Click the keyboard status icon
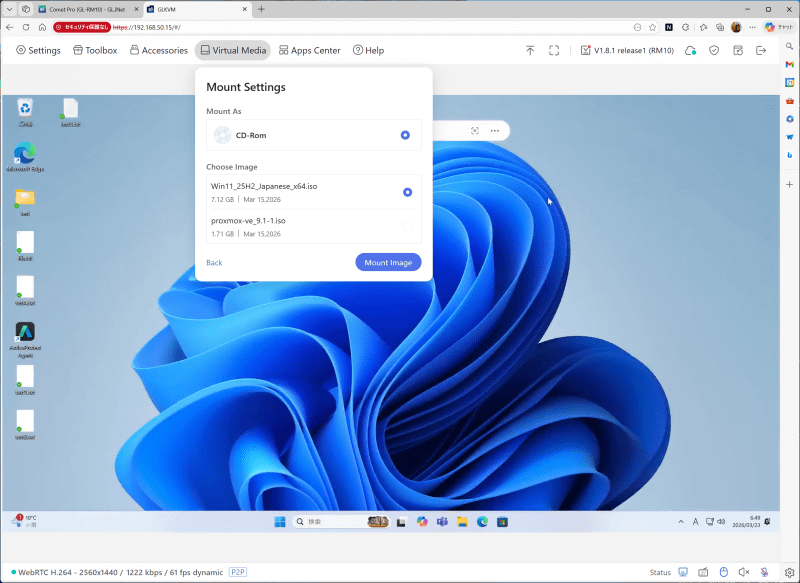800x583 pixels. pyautogui.click(x=703, y=572)
